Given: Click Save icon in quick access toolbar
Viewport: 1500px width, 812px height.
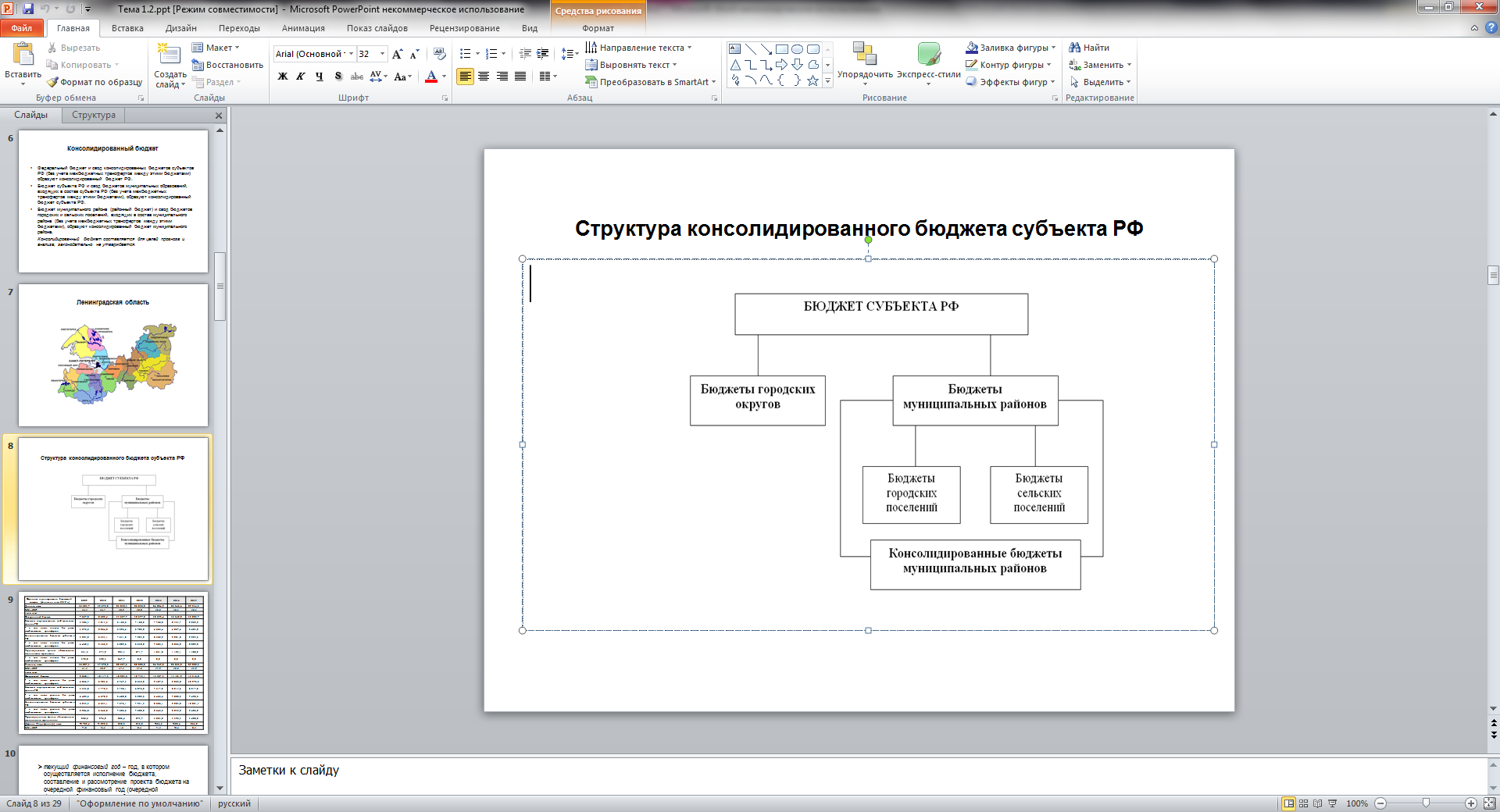Looking at the screenshot, I should pyautogui.click(x=28, y=9).
